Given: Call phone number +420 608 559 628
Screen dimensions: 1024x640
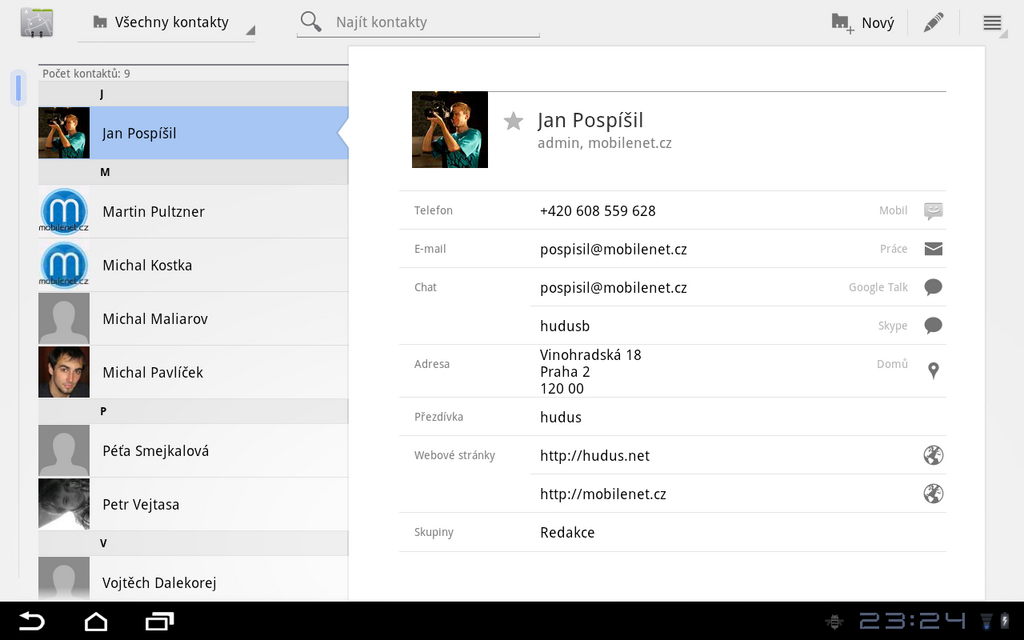Looking at the screenshot, I should 598,211.
